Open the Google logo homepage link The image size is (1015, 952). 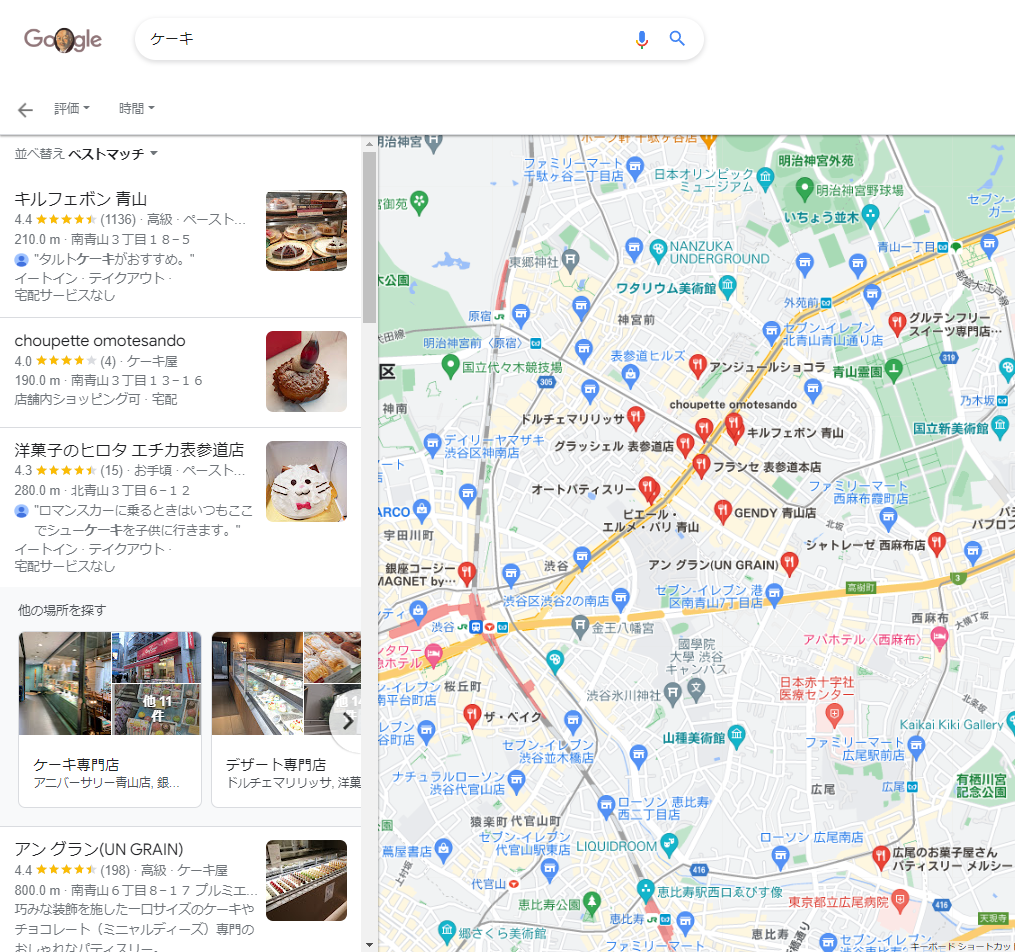63,39
